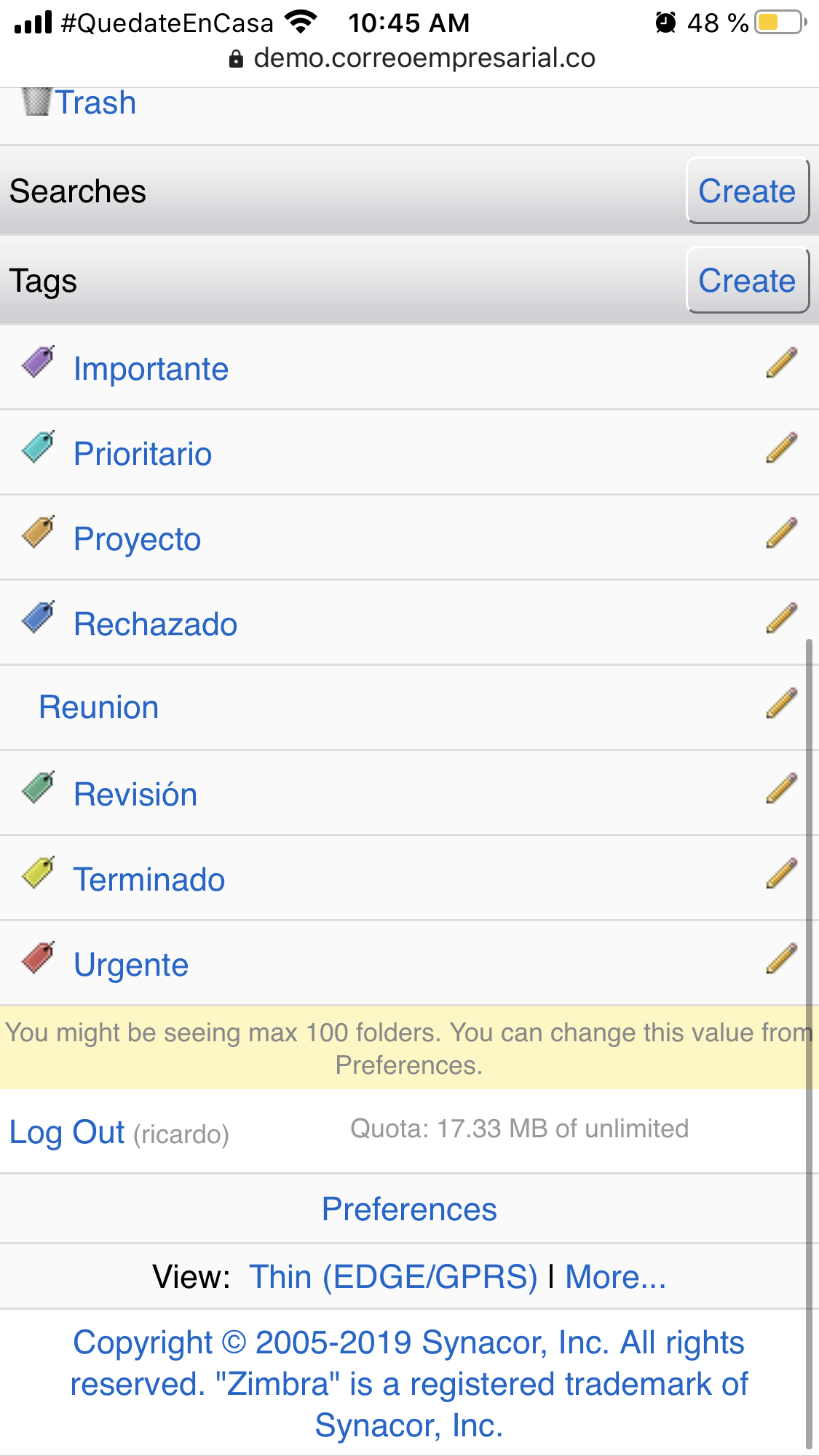This screenshot has height=1456, width=819.
Task: Tap the Trash bin icon
Action: [x=36, y=102]
